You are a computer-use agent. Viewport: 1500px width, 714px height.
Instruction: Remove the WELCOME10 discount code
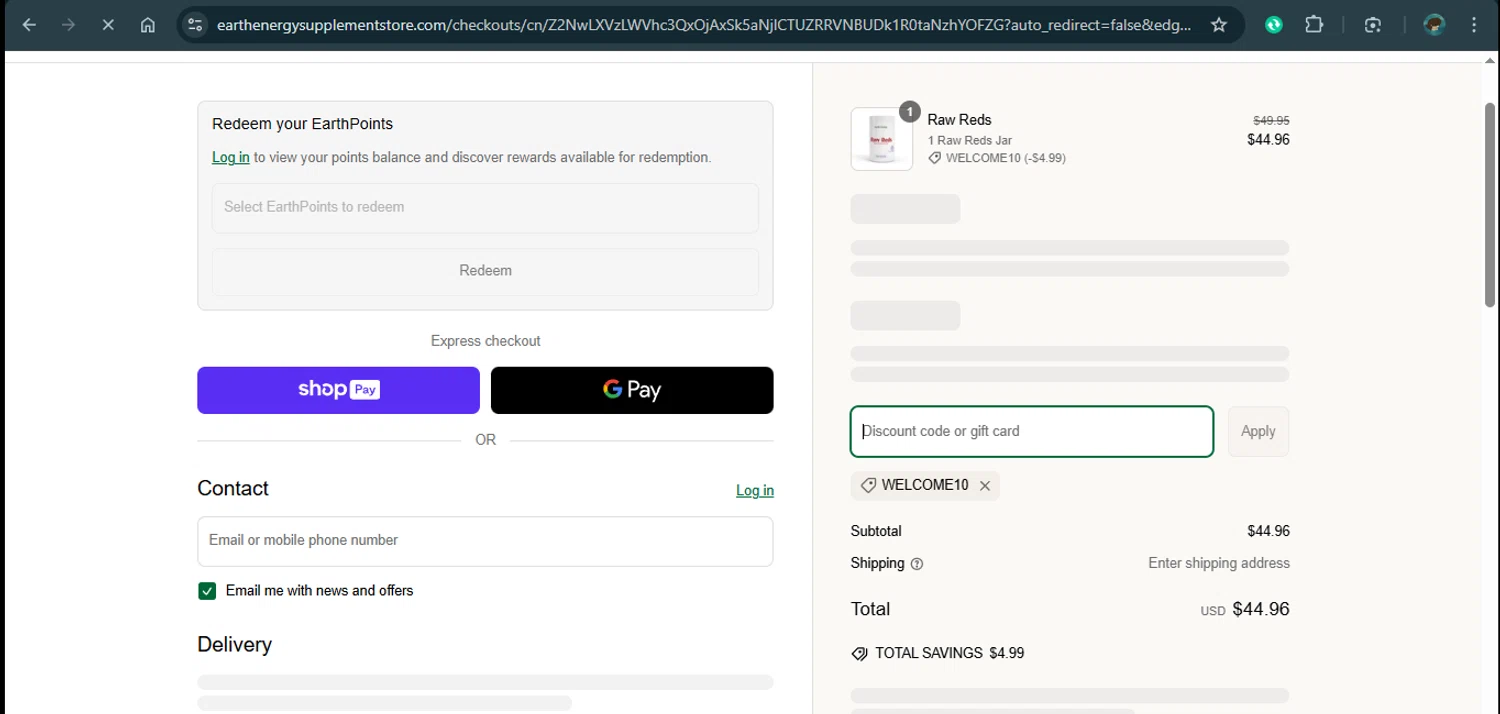click(x=985, y=485)
